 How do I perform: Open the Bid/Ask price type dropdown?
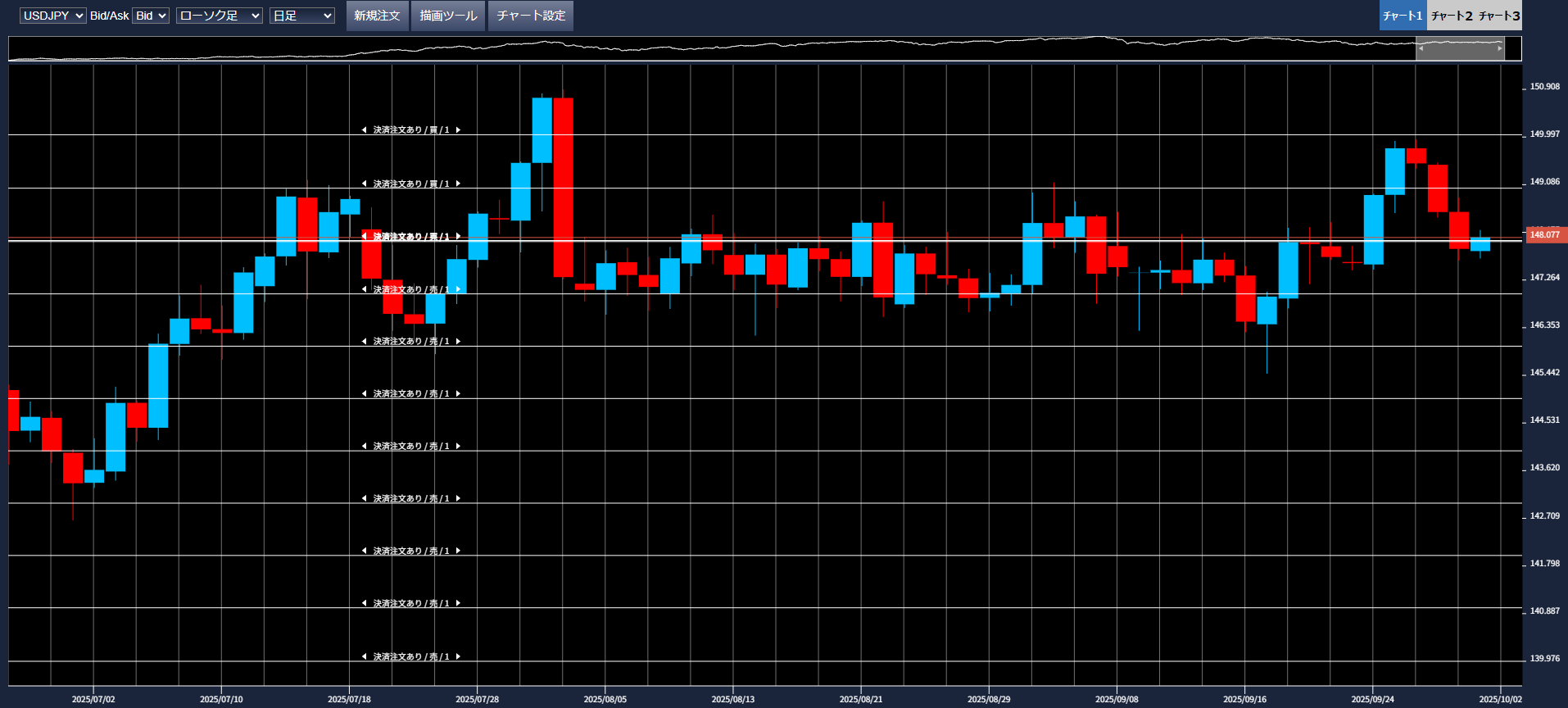coord(151,16)
